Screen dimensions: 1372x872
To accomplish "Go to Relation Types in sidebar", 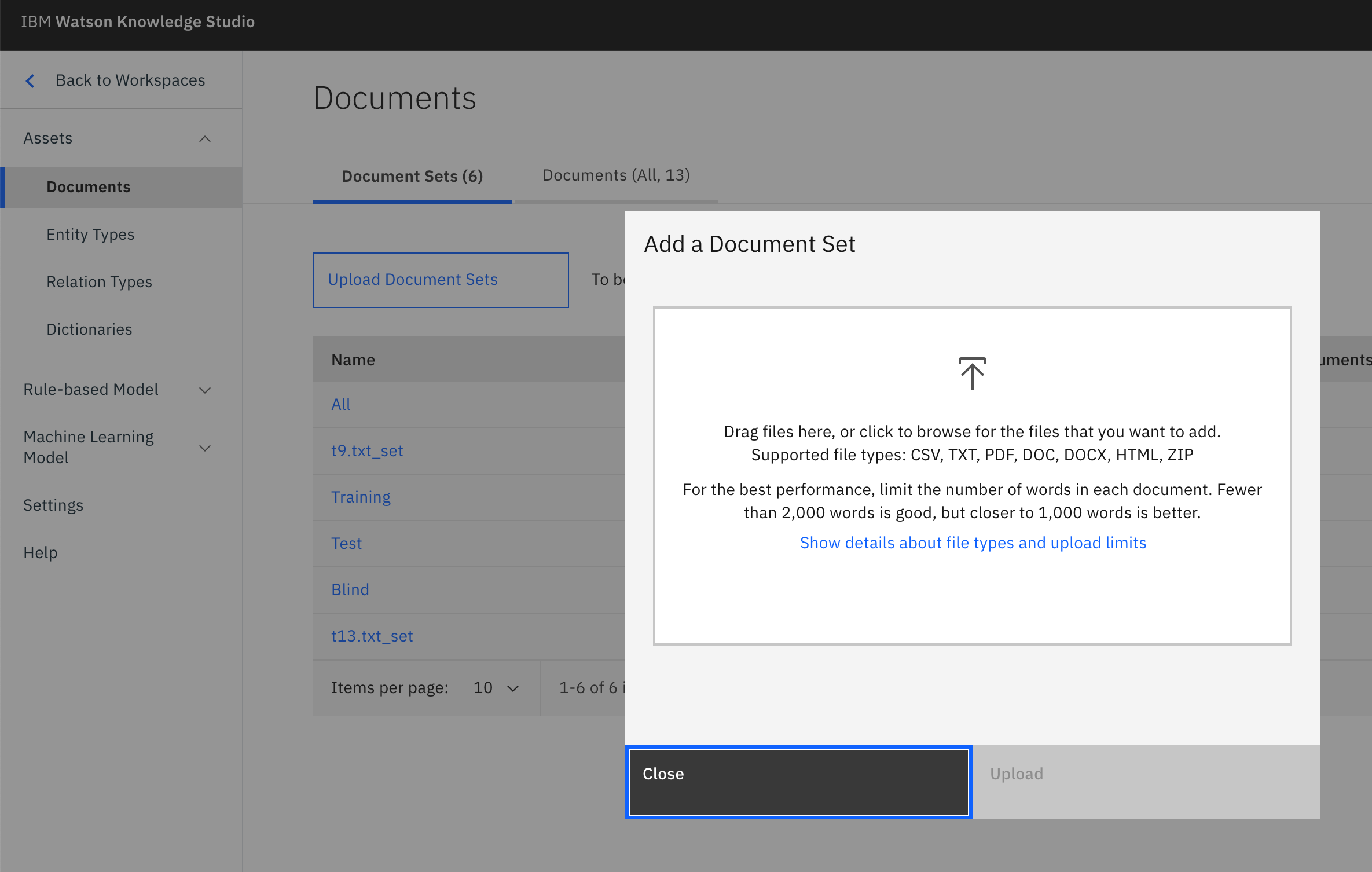I will [x=99, y=282].
